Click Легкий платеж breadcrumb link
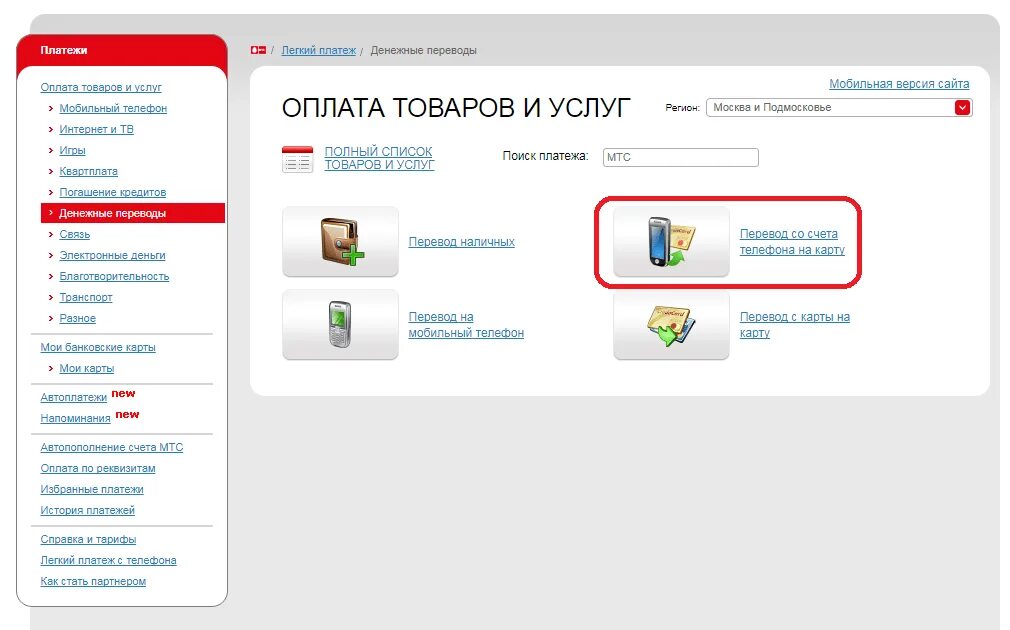 318,50
